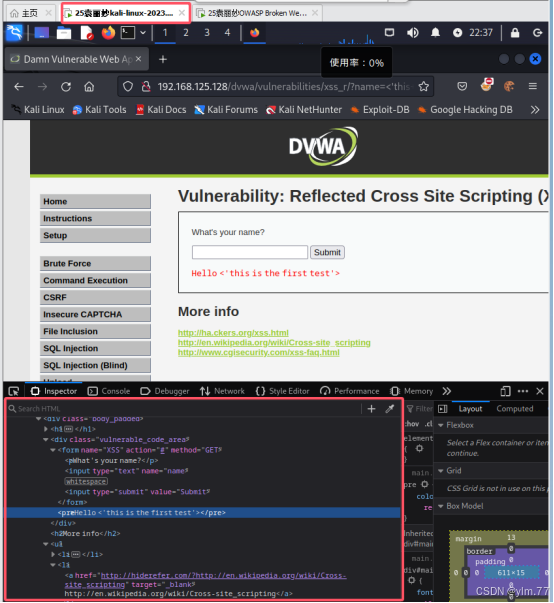Image resolution: width=554 pixels, height=603 pixels.
Task: Toggle responsive design mode icon
Action: [x=505, y=391]
